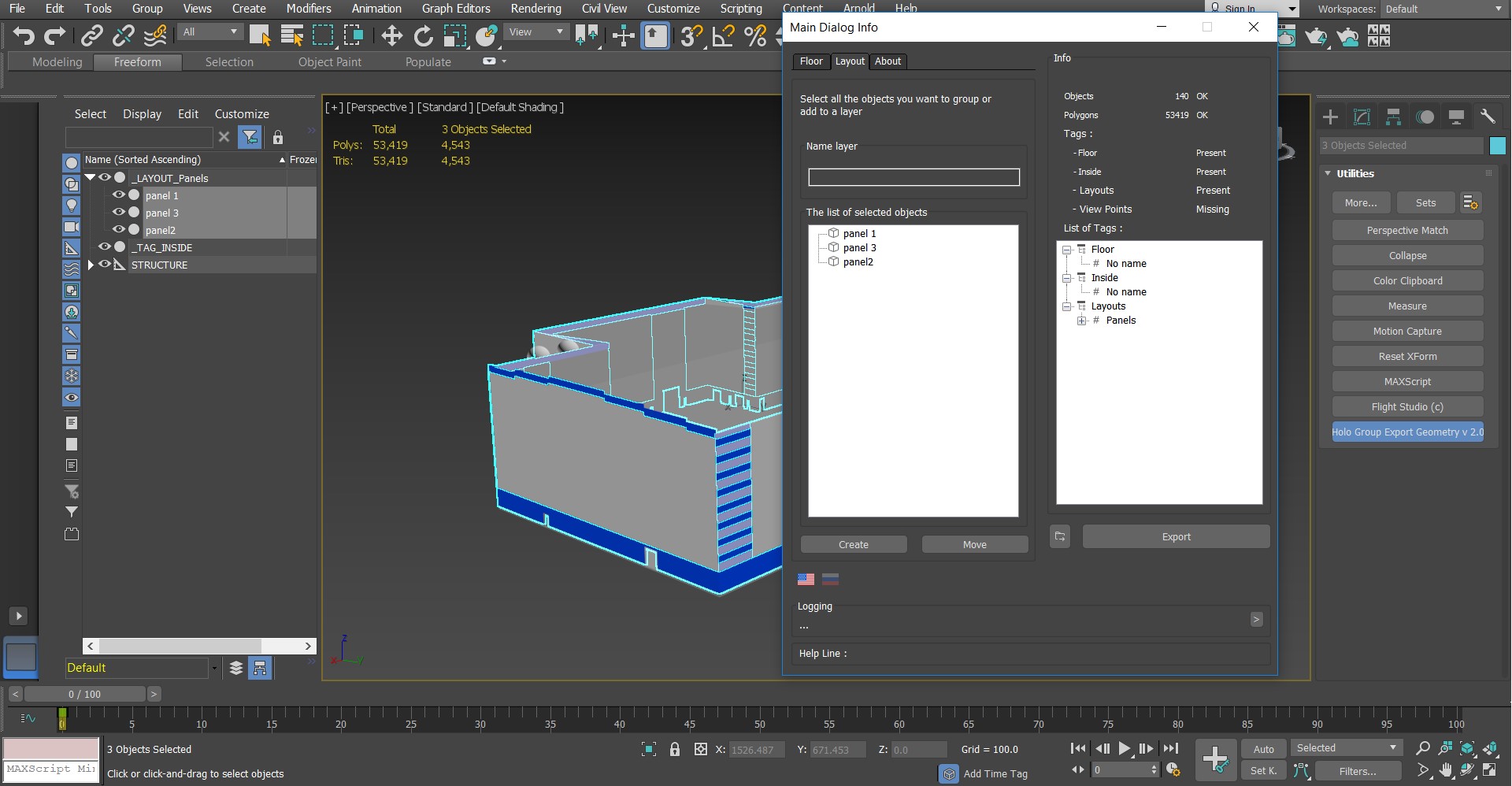Hide panel 1 via eye icon
Screen dimensions: 1512x786
click(118, 195)
